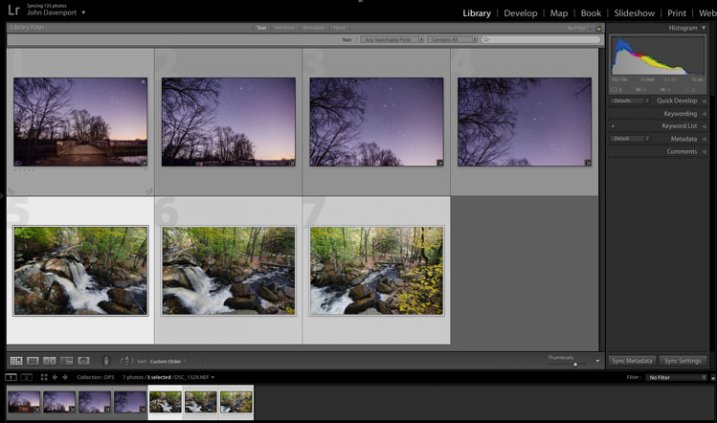The image size is (717, 423).
Task: Select the first night sky bridge thumbnail
Action: click(80, 122)
